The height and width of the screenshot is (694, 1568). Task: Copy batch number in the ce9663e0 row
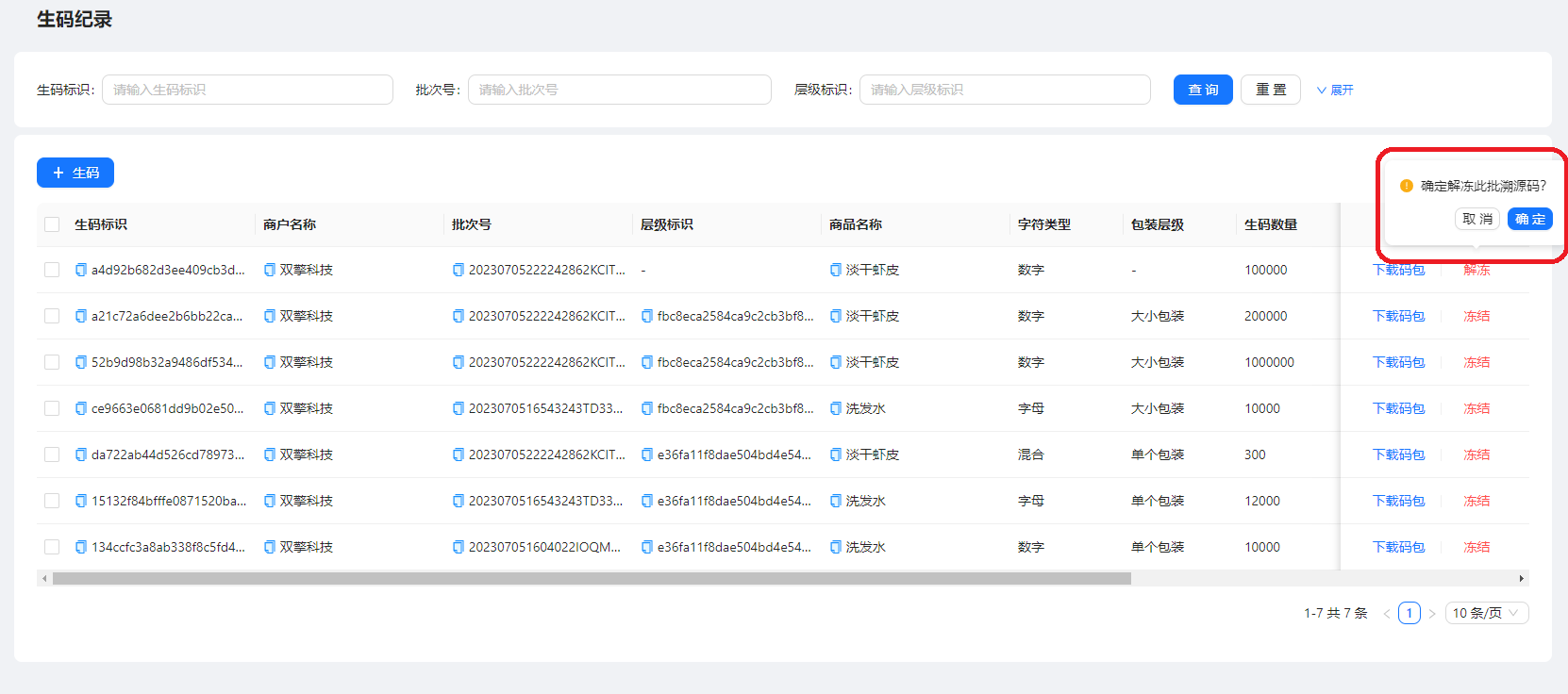459,408
